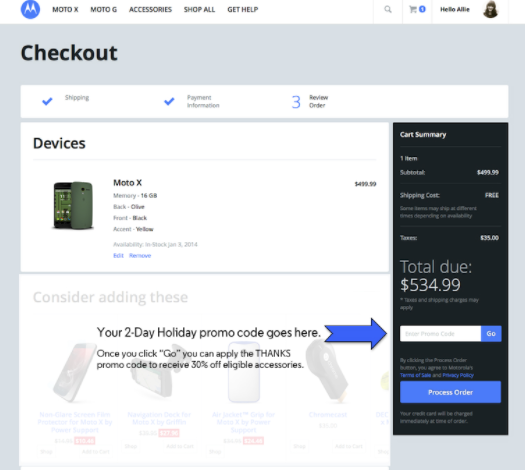Focus the Enter Promo Code field

pyautogui.click(x=440, y=334)
